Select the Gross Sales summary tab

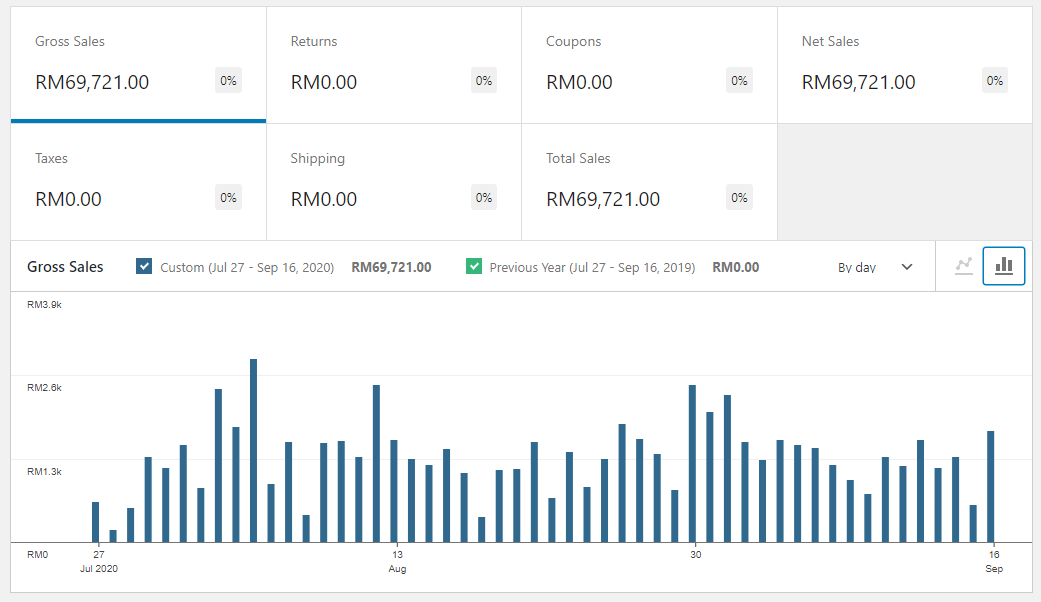(x=138, y=65)
